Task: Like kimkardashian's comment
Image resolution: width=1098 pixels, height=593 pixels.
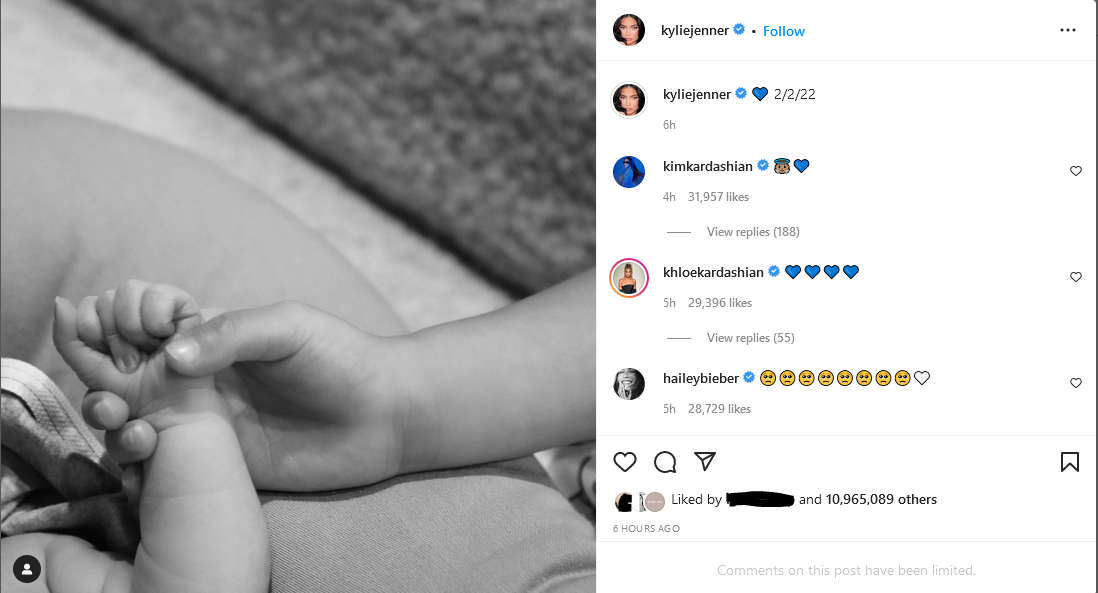Action: point(1076,171)
